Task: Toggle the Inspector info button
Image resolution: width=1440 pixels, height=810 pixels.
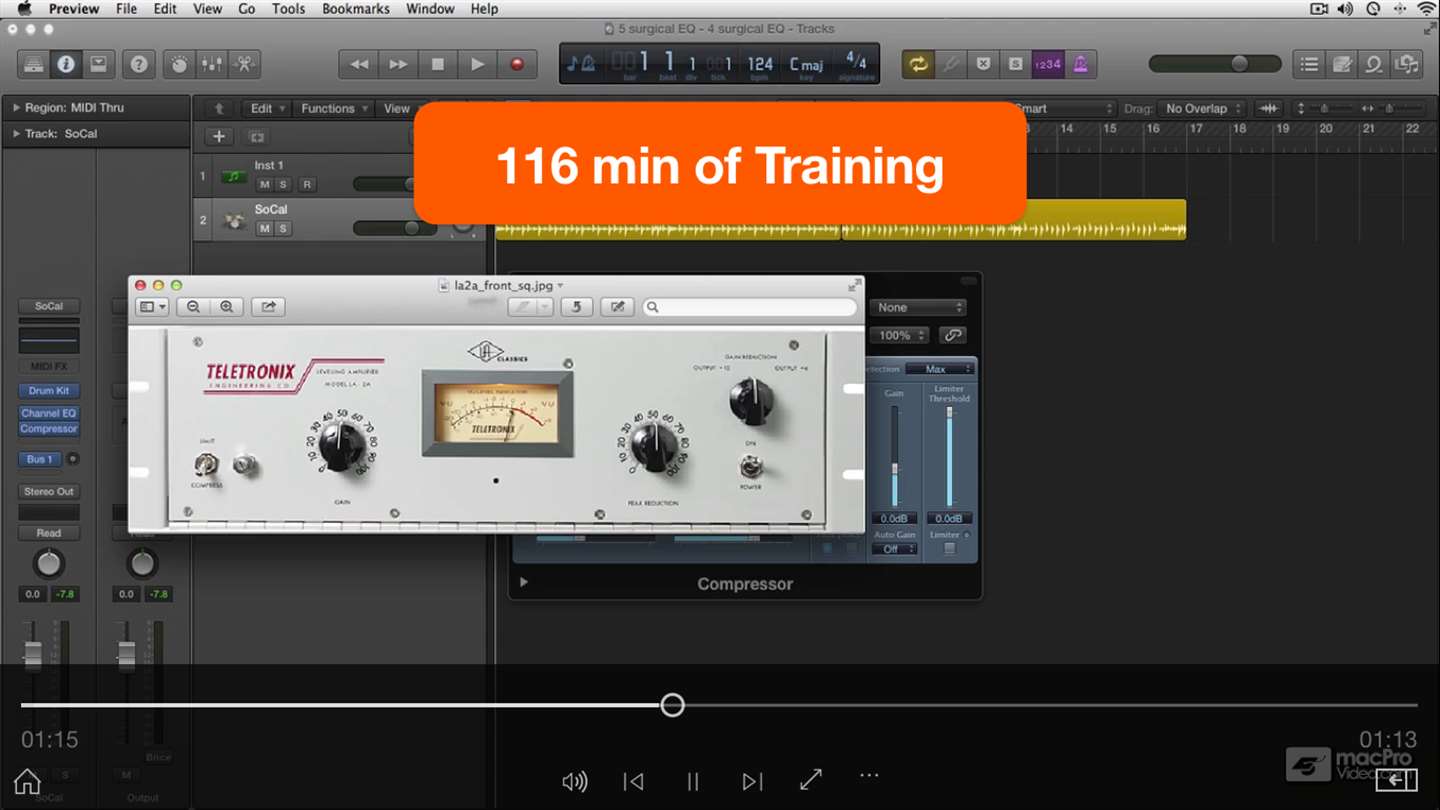Action: (x=66, y=64)
